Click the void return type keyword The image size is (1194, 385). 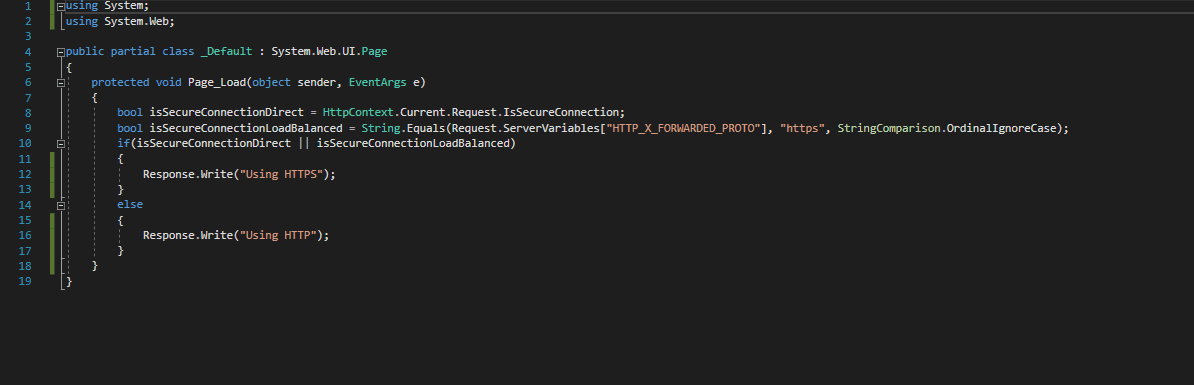tap(169, 82)
